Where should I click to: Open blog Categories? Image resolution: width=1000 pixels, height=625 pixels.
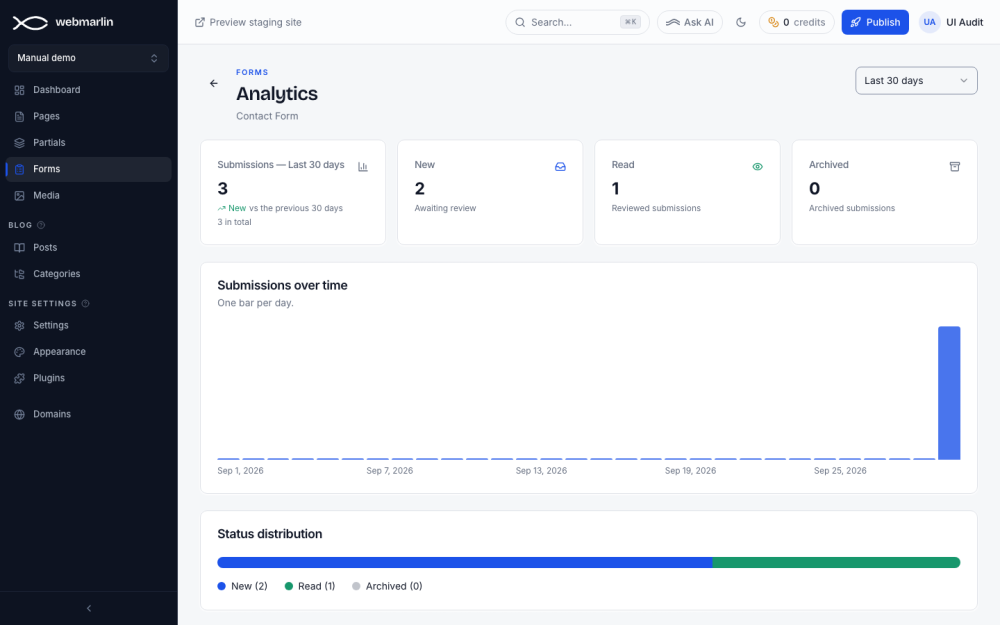[89, 274]
